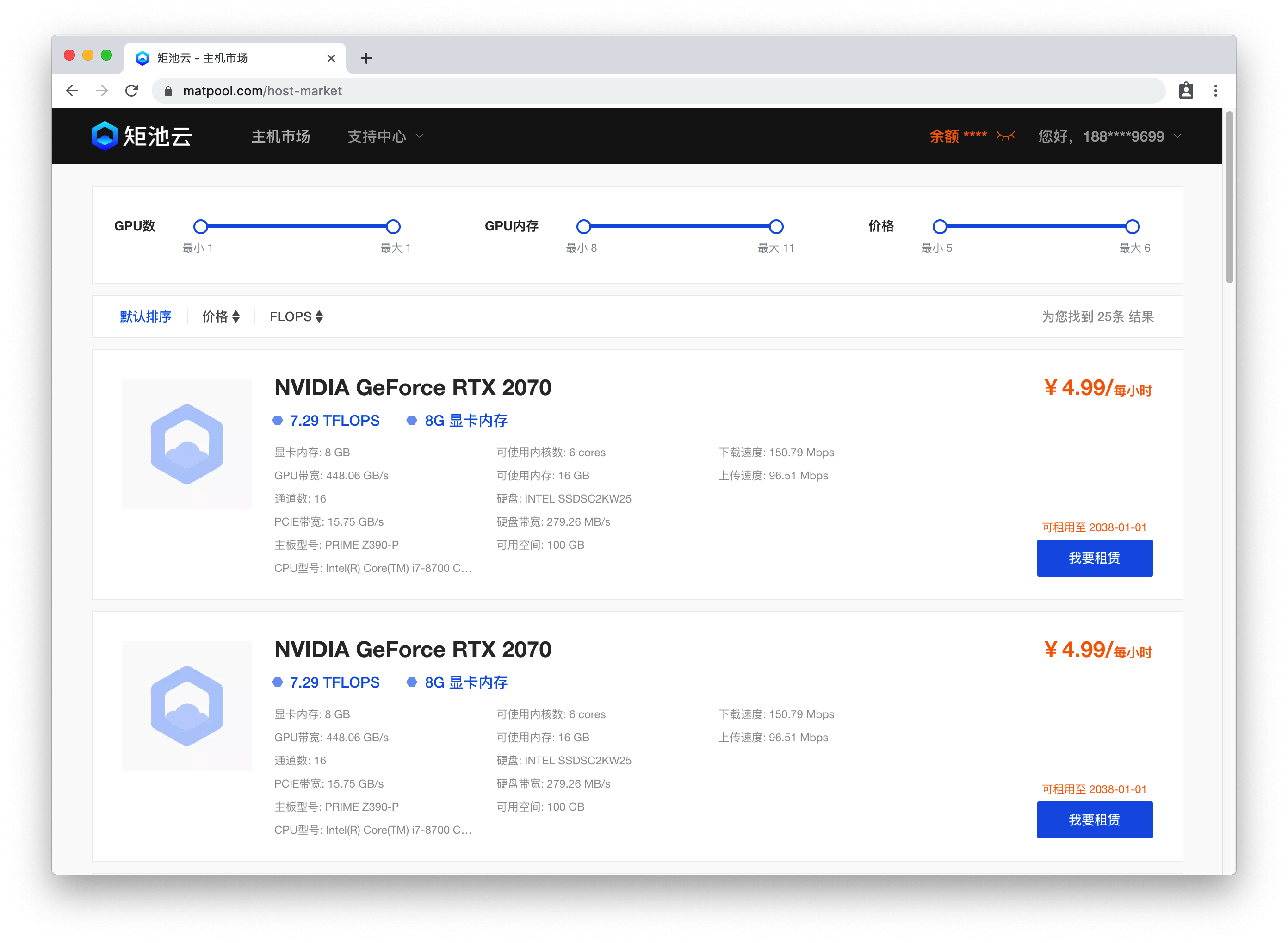Sort results by FLOPS
The image size is (1288, 943).
296,317
